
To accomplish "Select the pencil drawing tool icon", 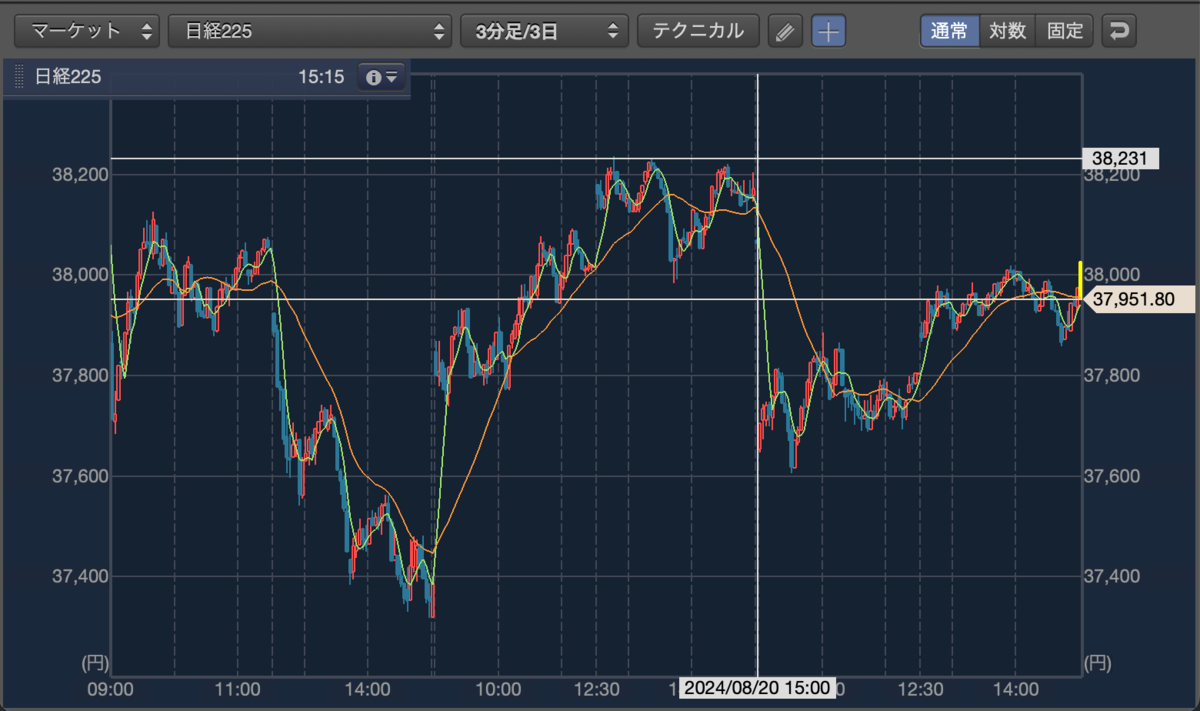I will (x=786, y=31).
